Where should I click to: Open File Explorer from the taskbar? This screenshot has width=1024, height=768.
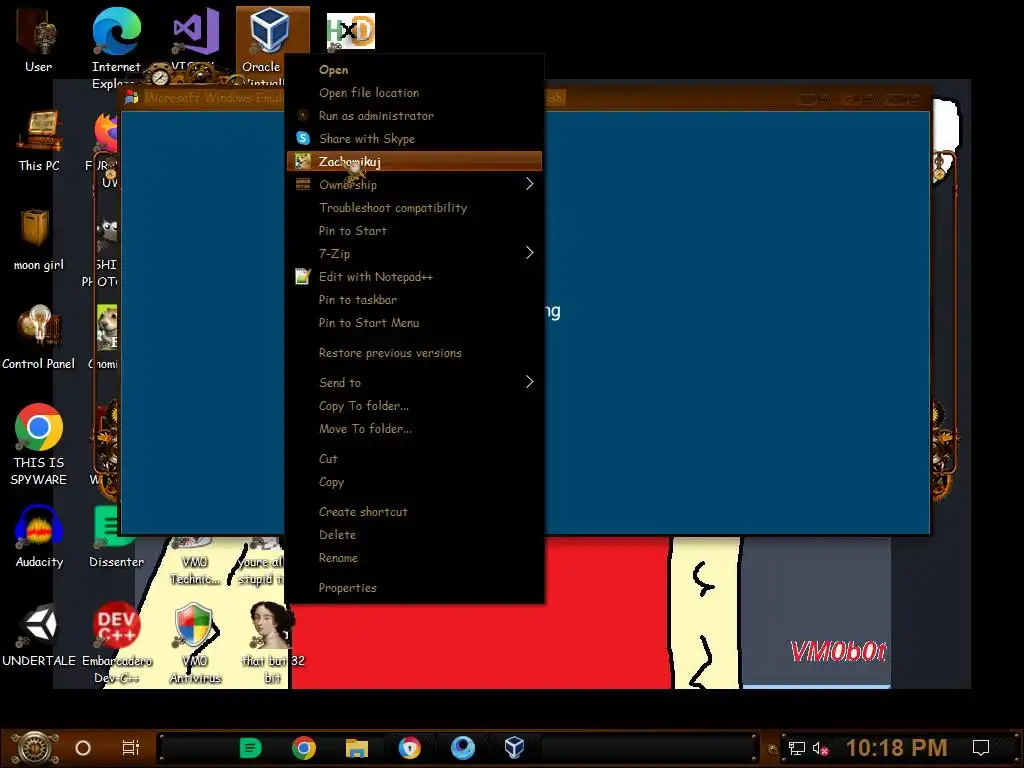[x=357, y=748]
